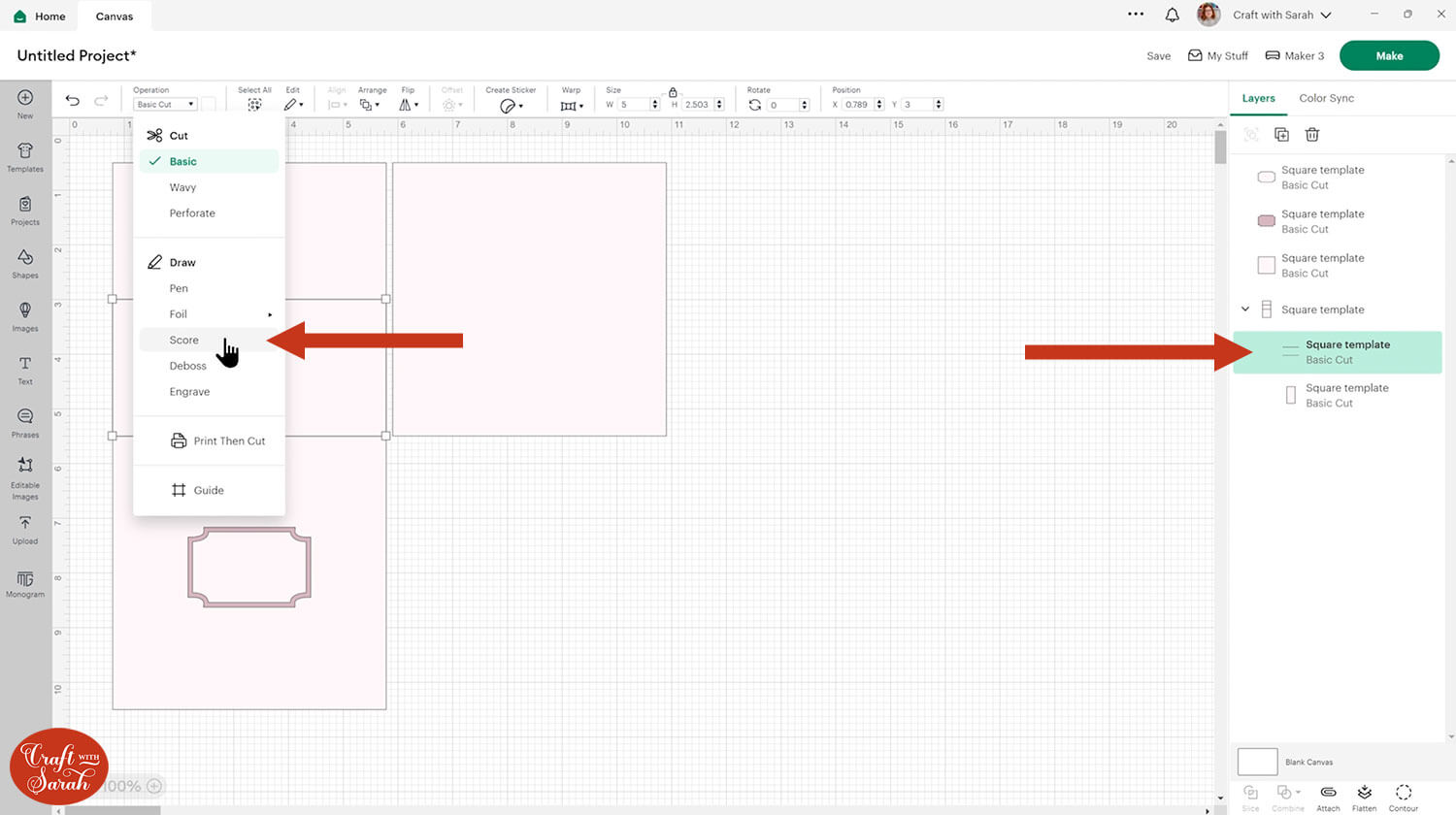Viewport: 1456px width, 815px height.
Task: Open the three-dot more menu
Action: [1136, 15]
